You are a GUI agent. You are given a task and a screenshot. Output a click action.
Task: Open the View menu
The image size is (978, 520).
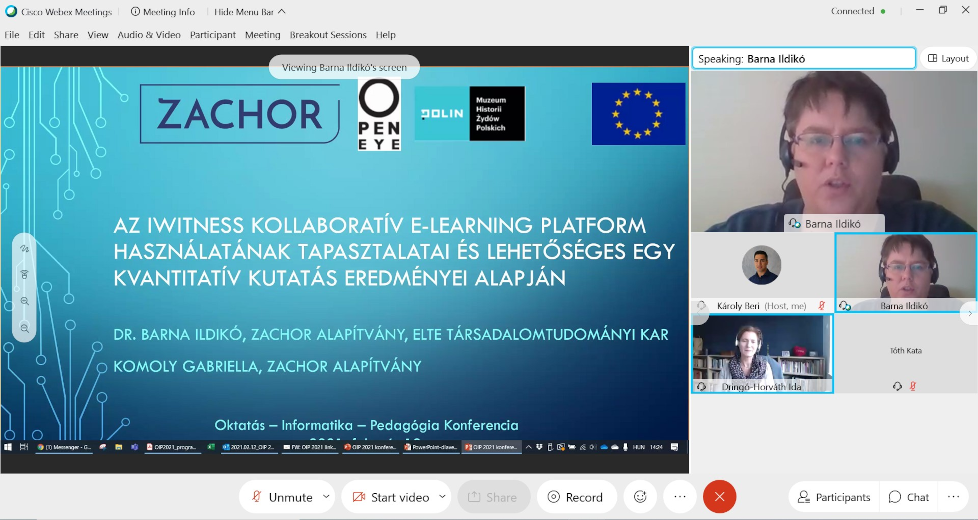tap(97, 35)
